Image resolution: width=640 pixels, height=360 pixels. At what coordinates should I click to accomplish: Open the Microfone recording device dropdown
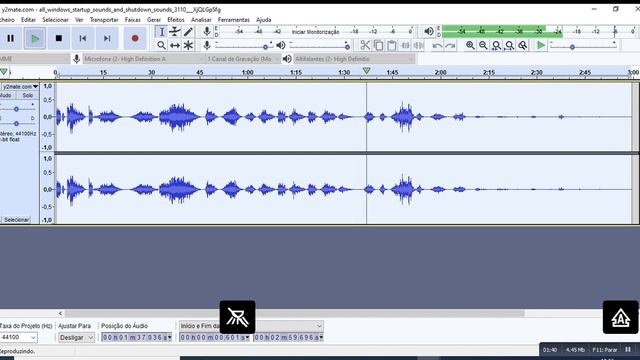point(143,59)
